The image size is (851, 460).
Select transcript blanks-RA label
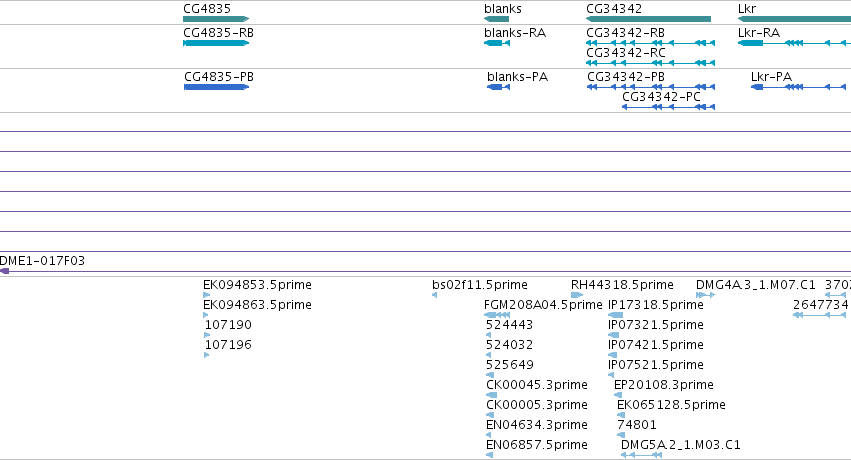515,33
